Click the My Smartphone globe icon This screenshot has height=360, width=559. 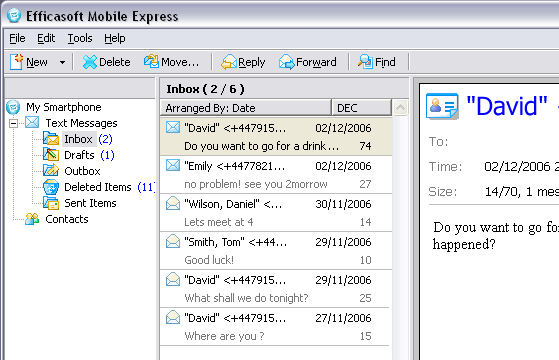[x=14, y=107]
